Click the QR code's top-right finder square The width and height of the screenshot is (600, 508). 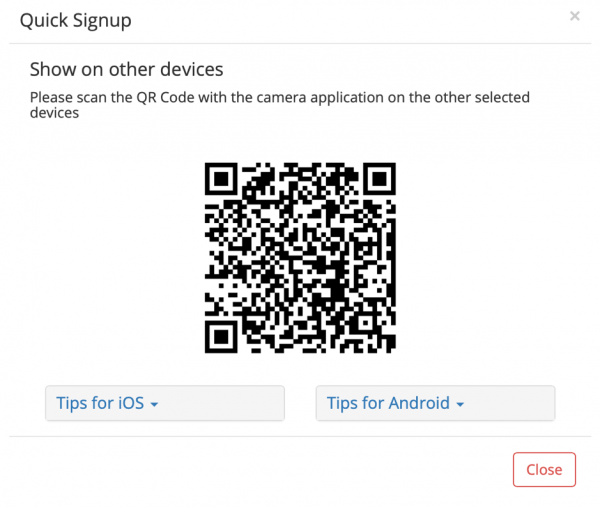[x=378, y=180]
